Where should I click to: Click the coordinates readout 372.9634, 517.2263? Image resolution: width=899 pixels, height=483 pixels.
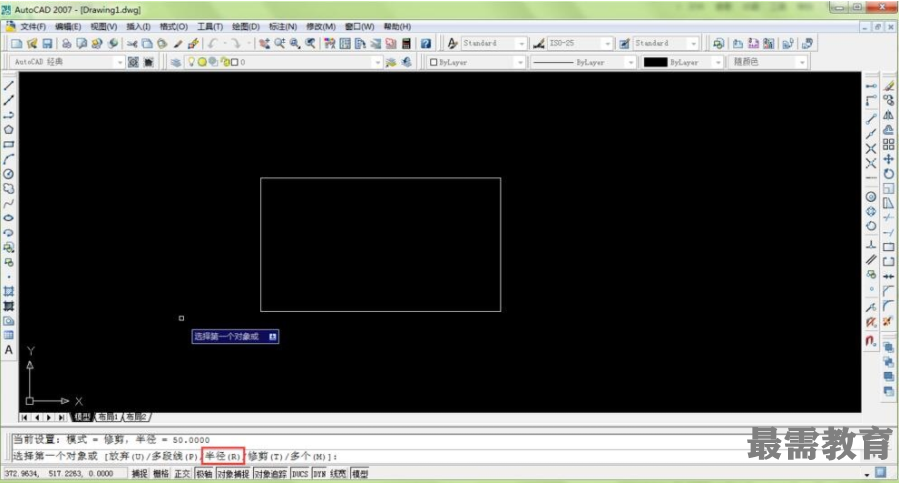tap(59, 474)
